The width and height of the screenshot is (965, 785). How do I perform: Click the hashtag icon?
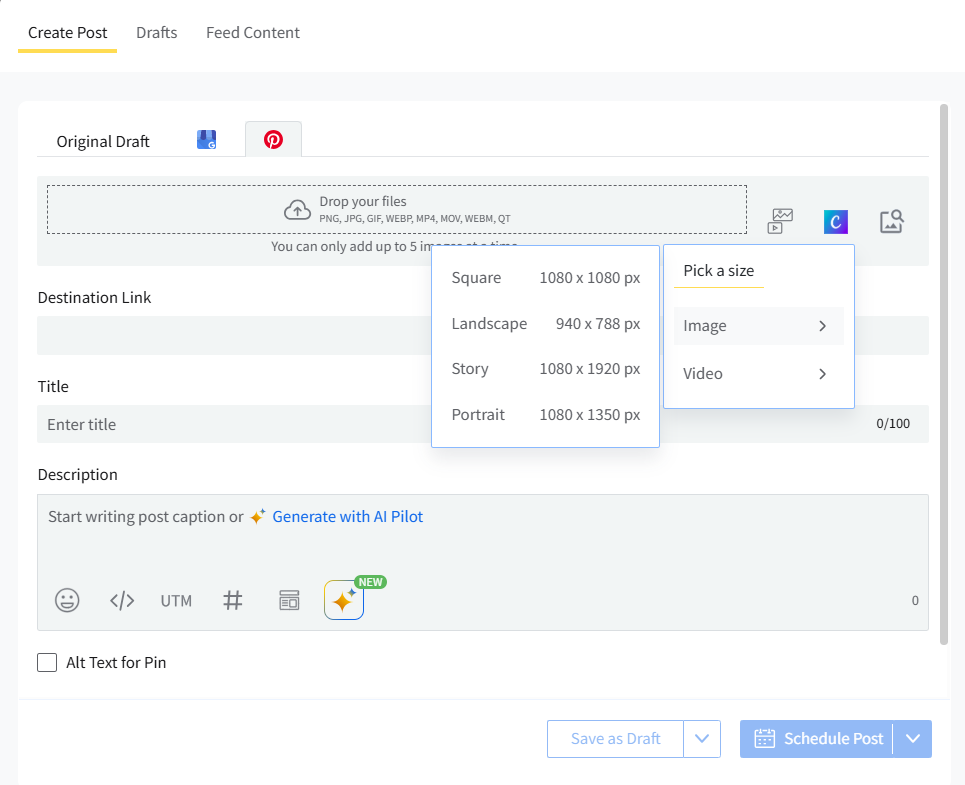(233, 600)
